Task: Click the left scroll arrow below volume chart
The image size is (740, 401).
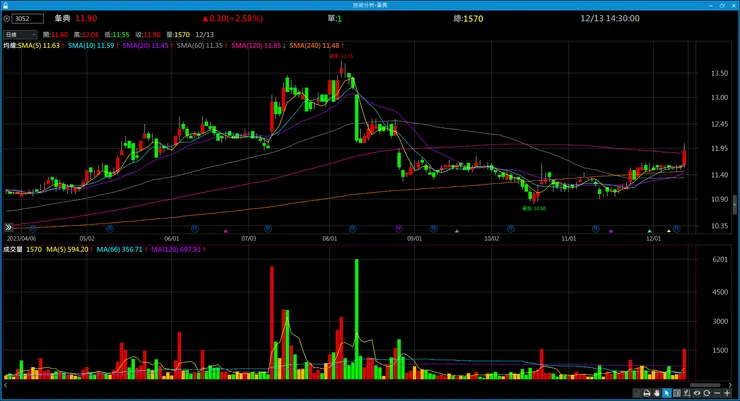Action: [x=5, y=385]
